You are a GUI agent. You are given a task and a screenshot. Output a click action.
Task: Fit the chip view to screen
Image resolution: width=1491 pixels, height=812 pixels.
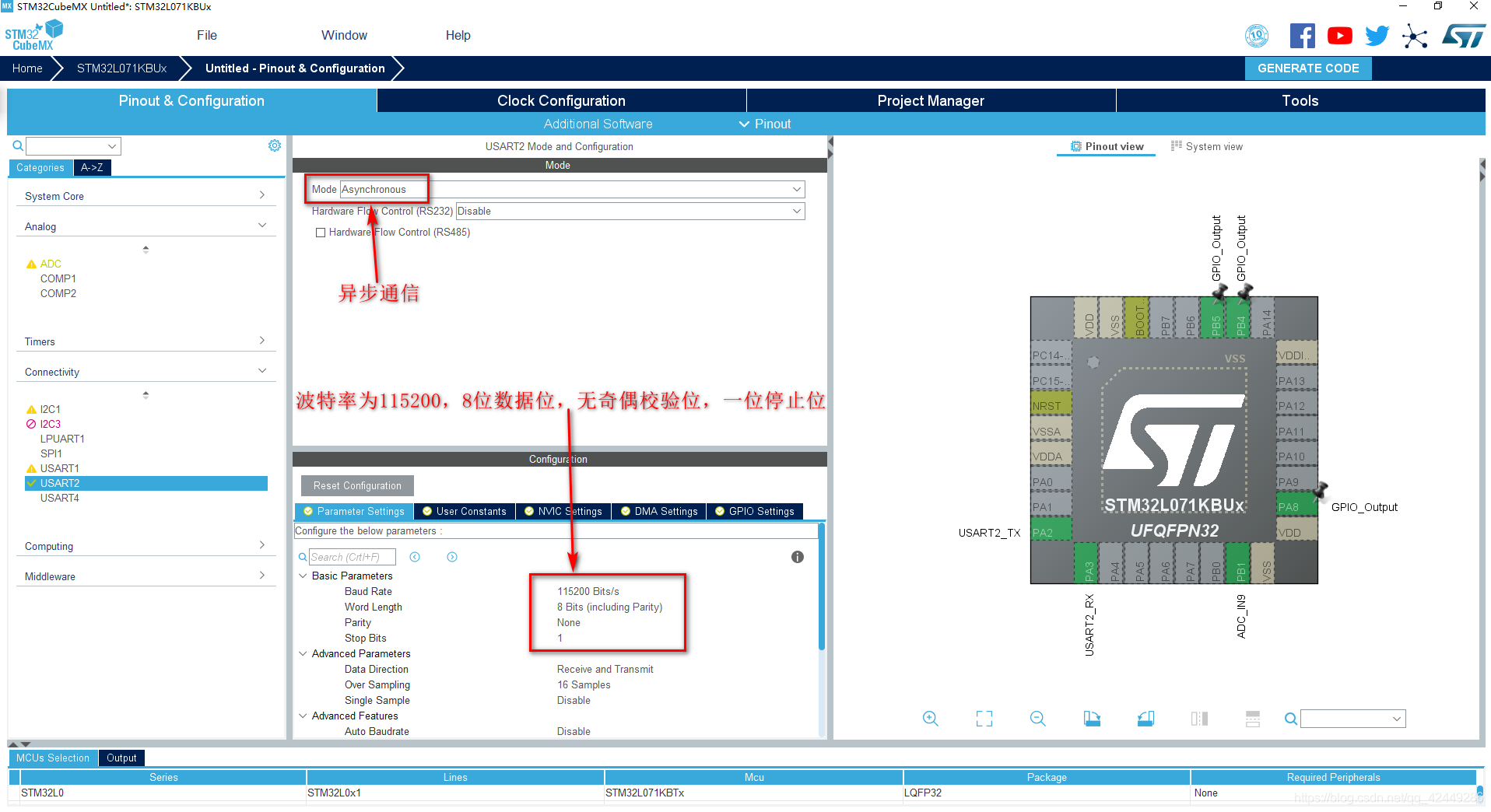984,719
